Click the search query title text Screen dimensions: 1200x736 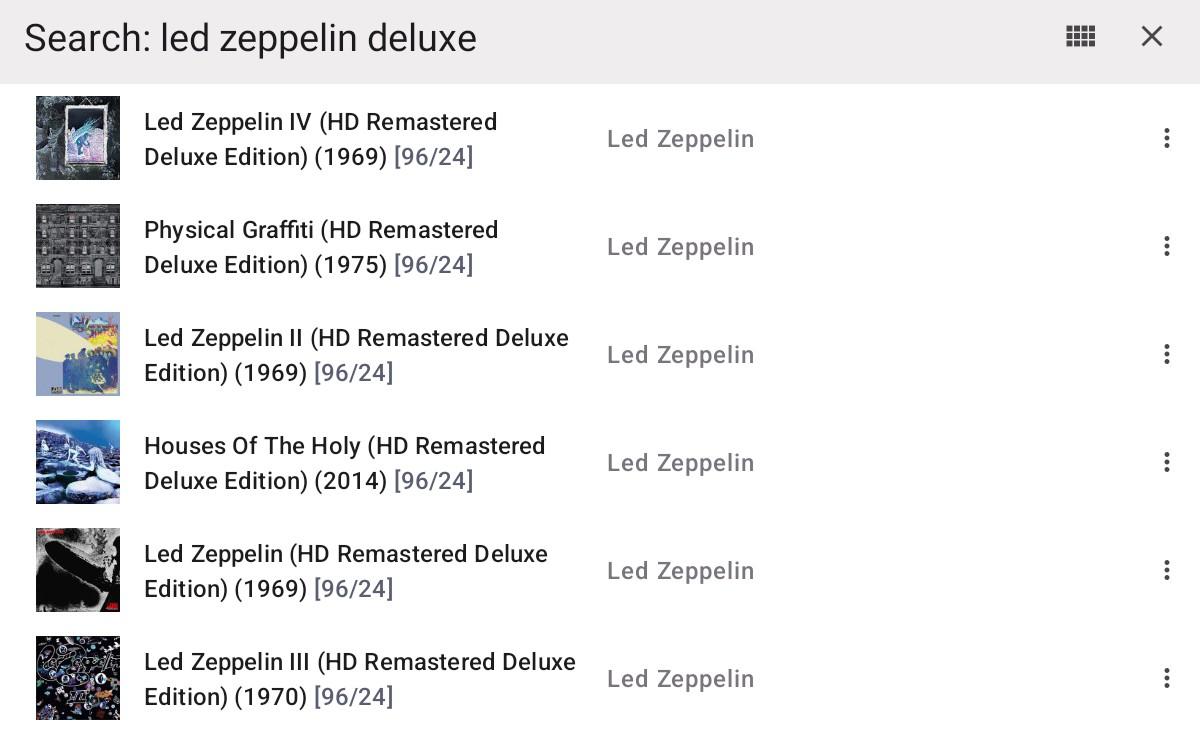pyautogui.click(x=250, y=38)
